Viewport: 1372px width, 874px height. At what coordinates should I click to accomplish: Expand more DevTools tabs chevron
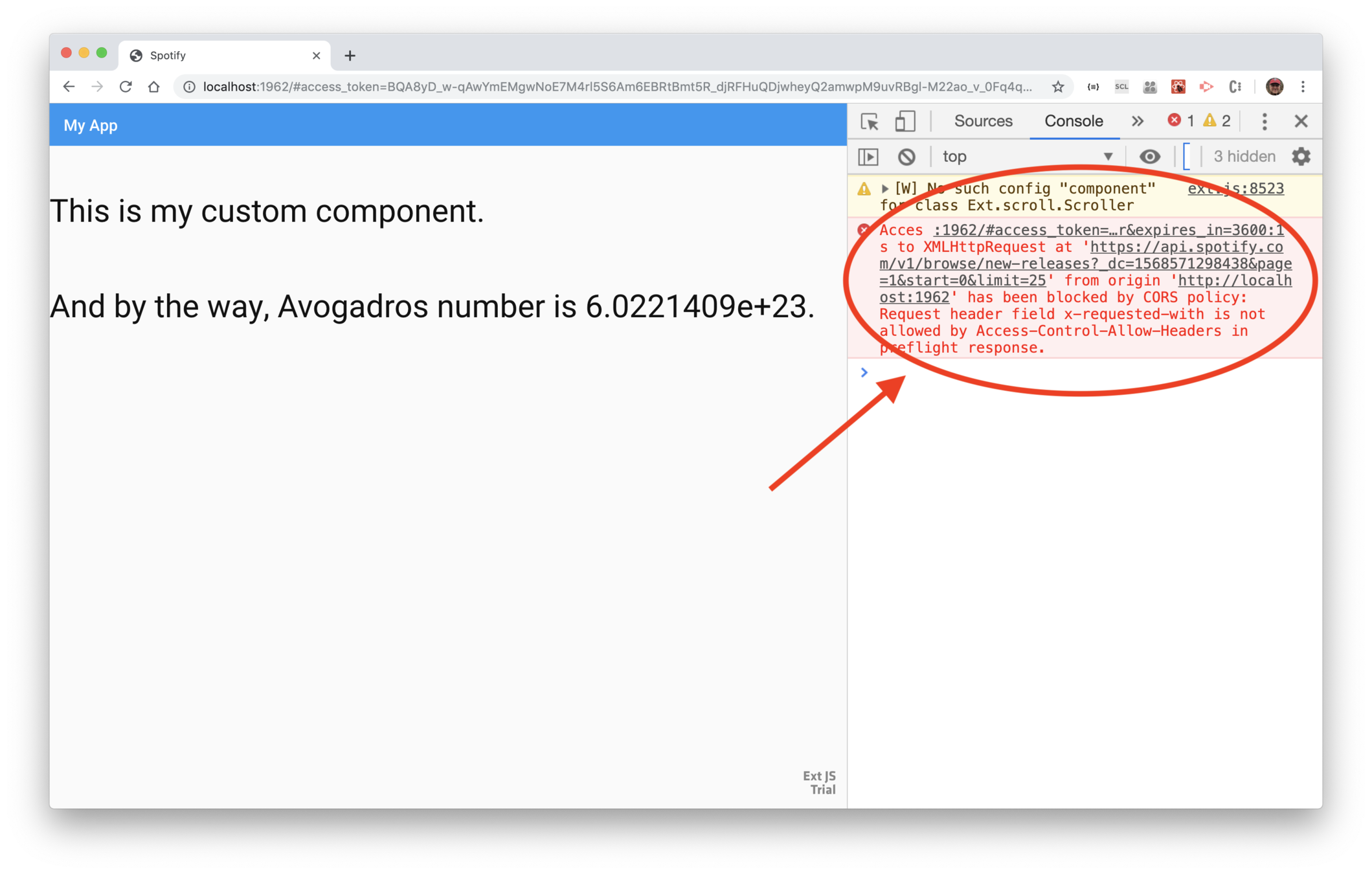point(1137,122)
